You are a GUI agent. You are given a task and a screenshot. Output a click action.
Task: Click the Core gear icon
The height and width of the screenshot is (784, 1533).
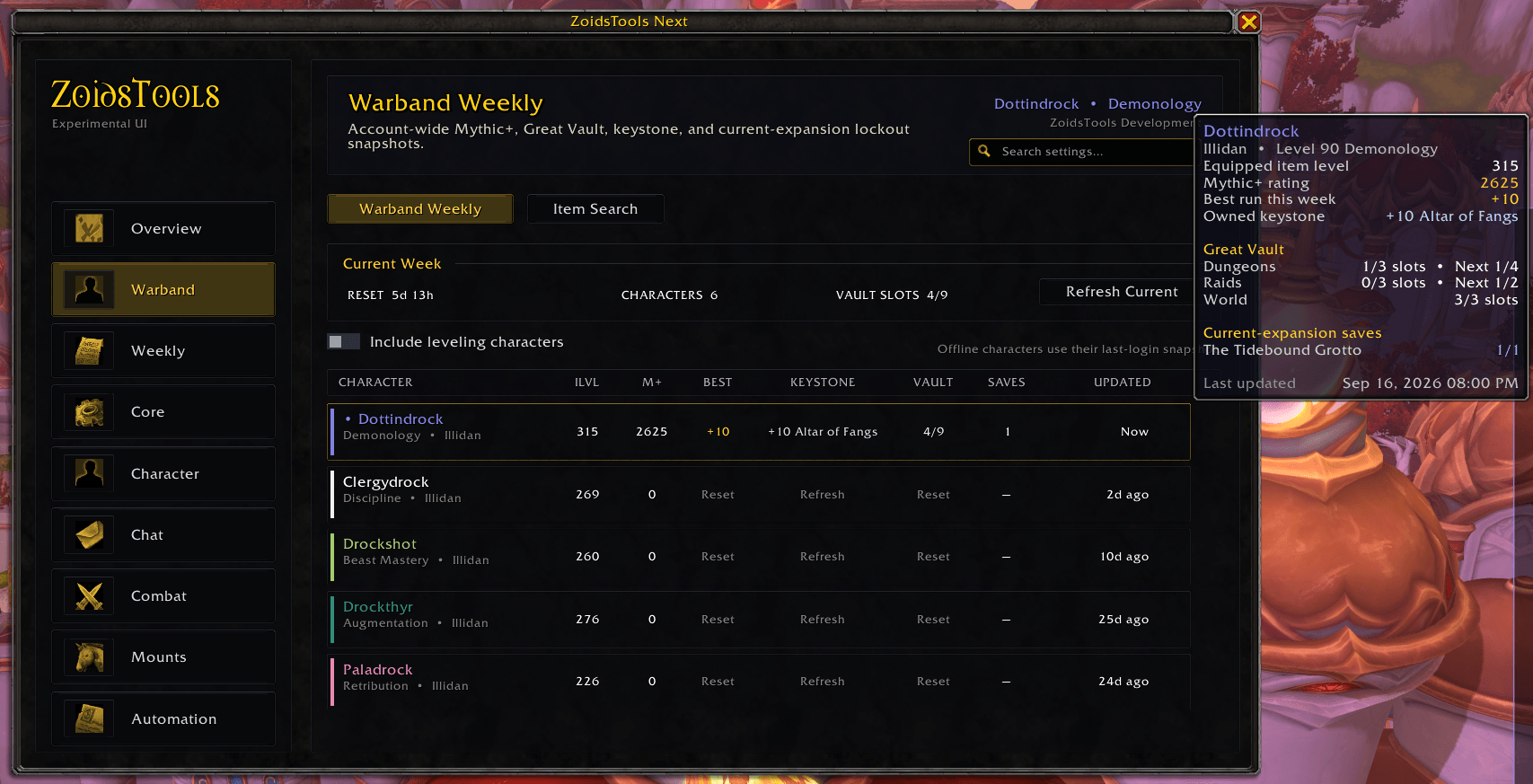89,412
